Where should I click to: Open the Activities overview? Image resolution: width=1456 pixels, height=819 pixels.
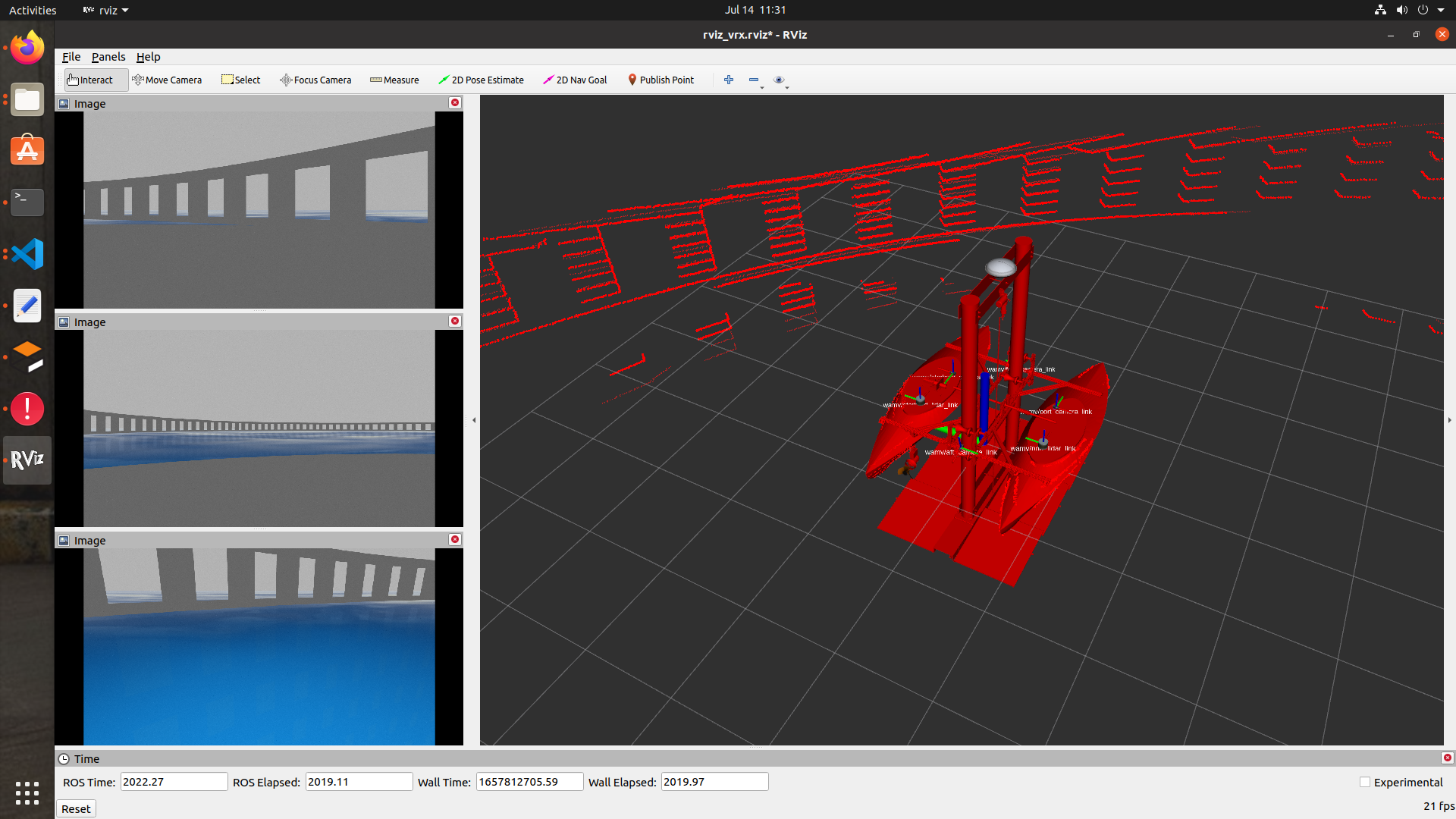pos(33,10)
